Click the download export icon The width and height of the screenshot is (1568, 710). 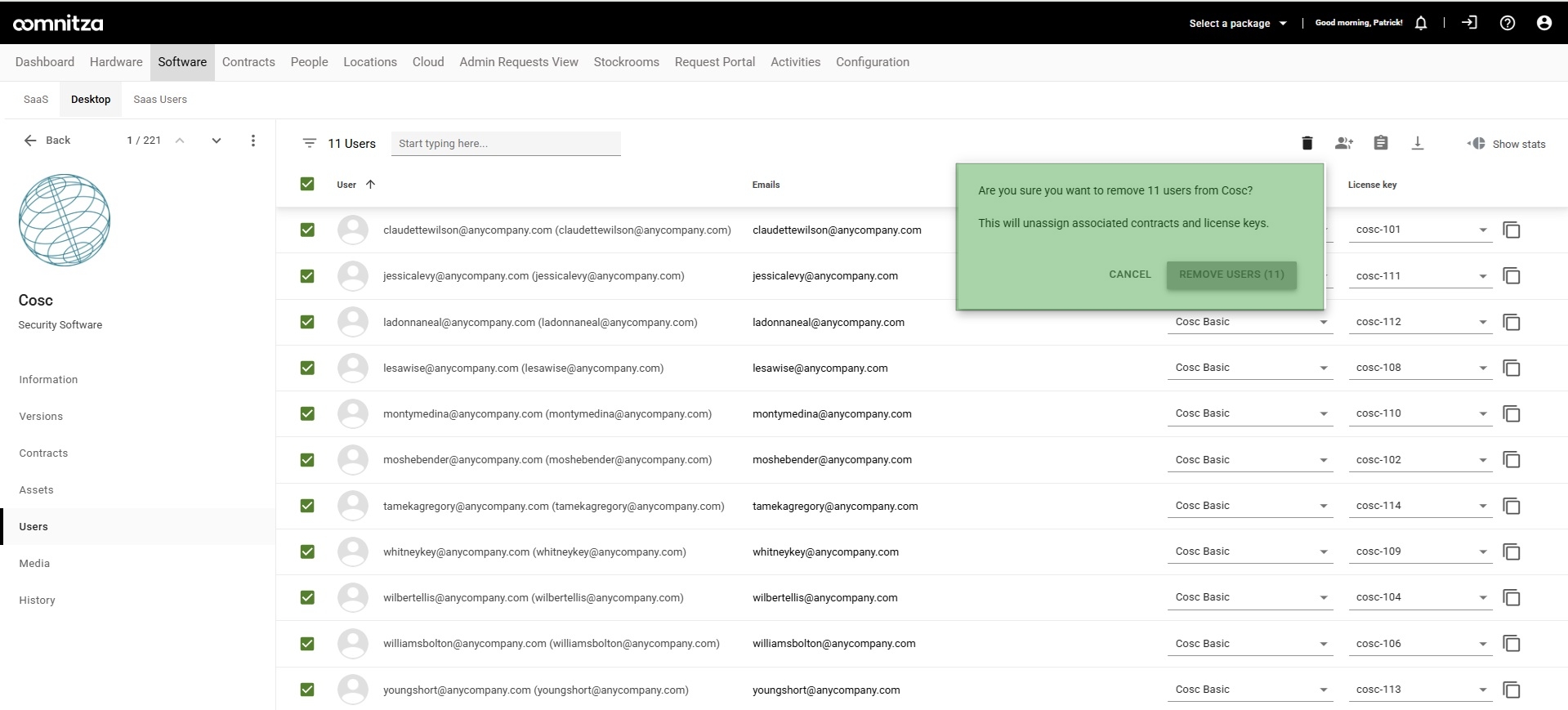(1418, 143)
